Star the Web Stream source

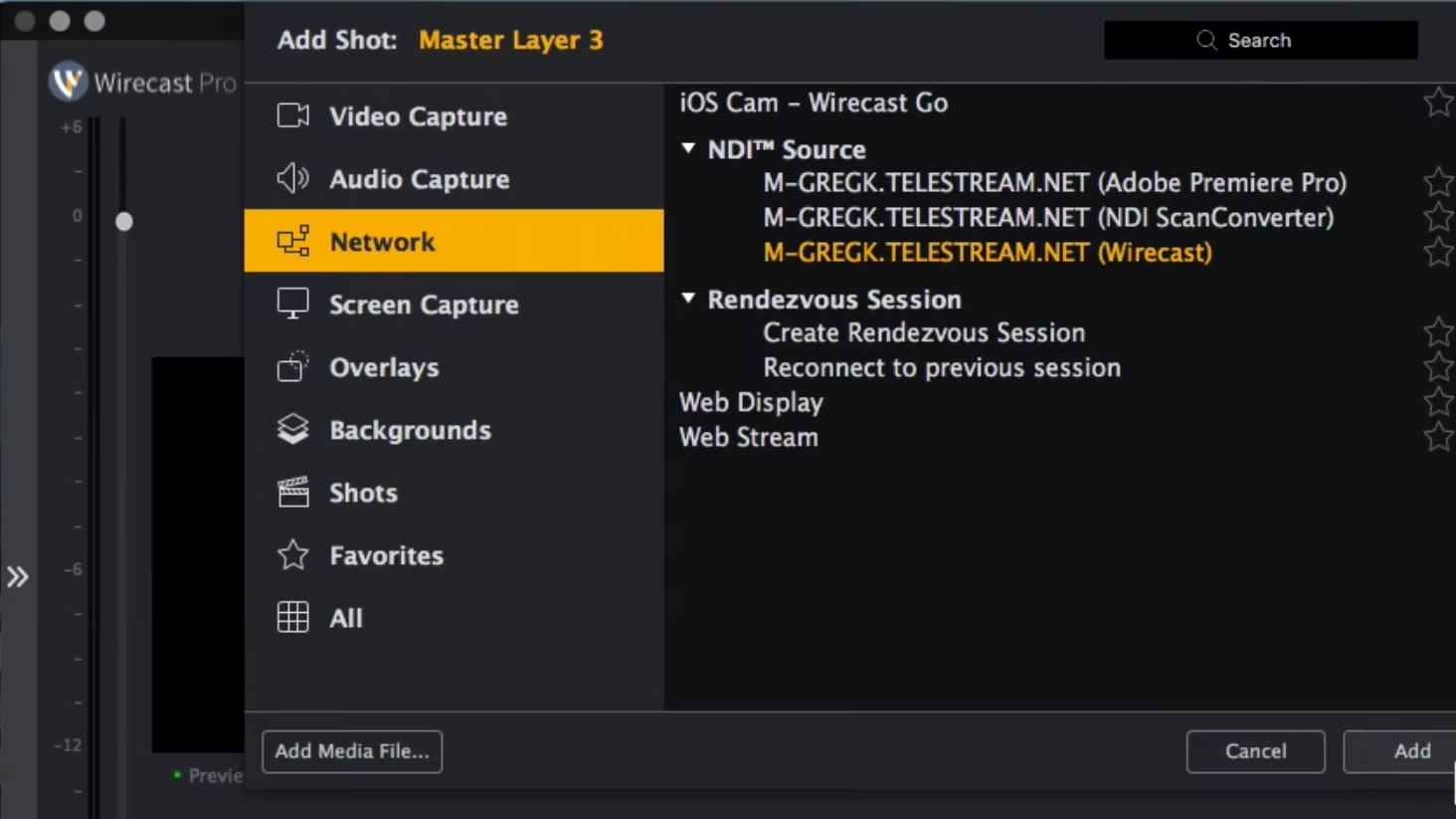pos(1438,437)
